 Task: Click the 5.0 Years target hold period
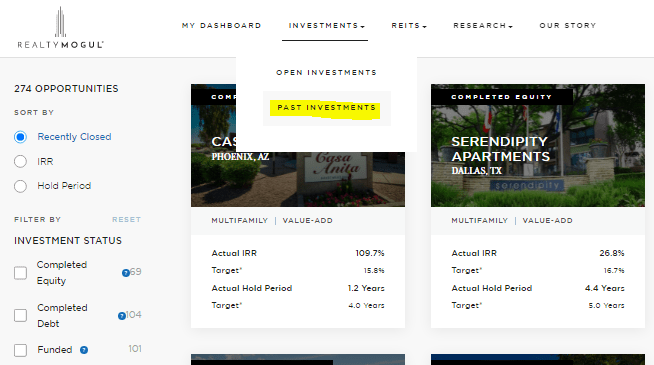606,306
